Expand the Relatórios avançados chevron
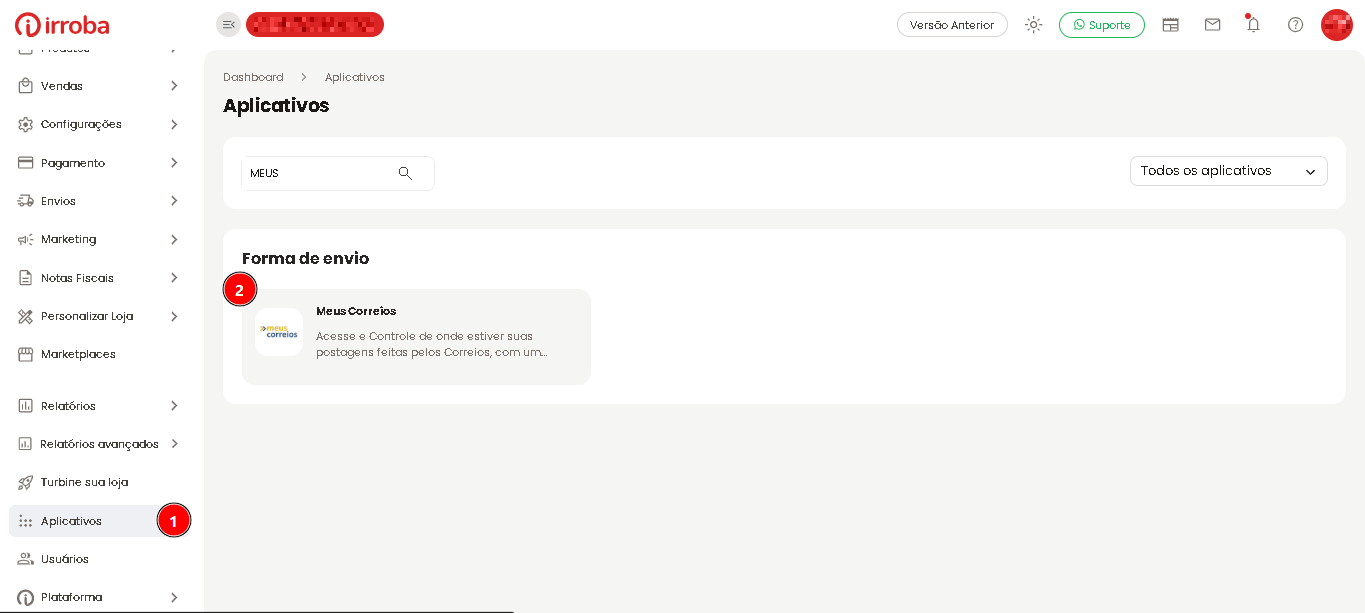 [x=174, y=444]
